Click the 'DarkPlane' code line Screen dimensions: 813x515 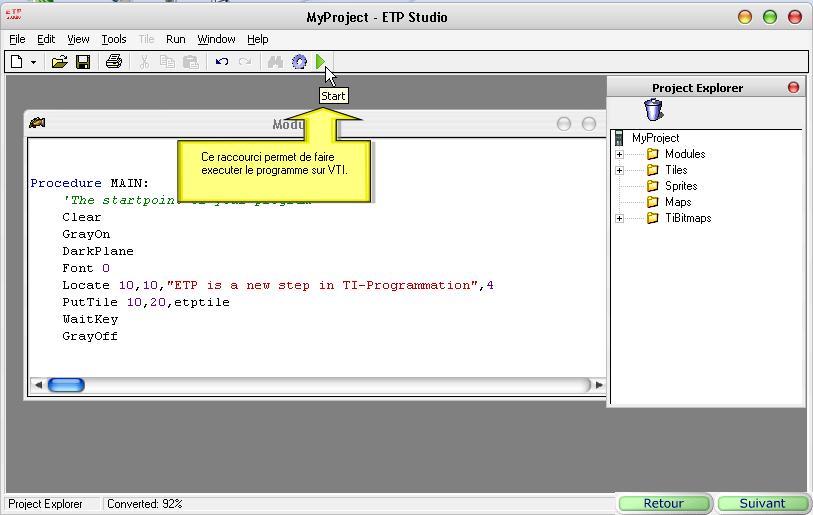pyautogui.click(x=98, y=252)
